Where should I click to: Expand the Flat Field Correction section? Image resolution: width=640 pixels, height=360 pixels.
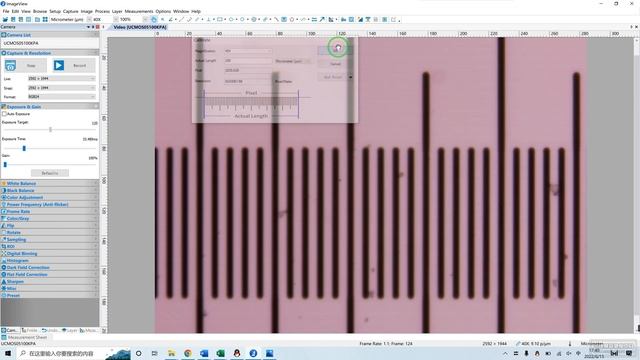tap(49, 274)
